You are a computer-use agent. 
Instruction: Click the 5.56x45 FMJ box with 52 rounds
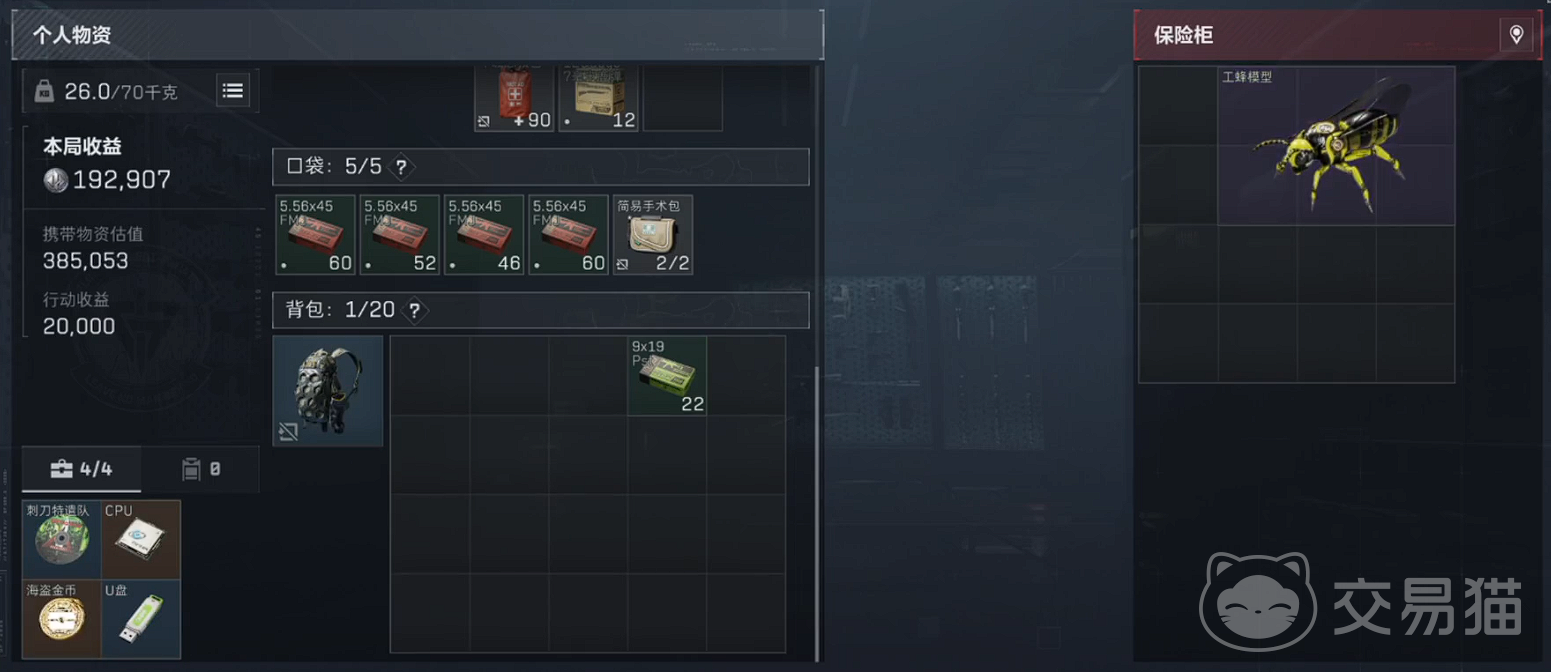tap(400, 235)
